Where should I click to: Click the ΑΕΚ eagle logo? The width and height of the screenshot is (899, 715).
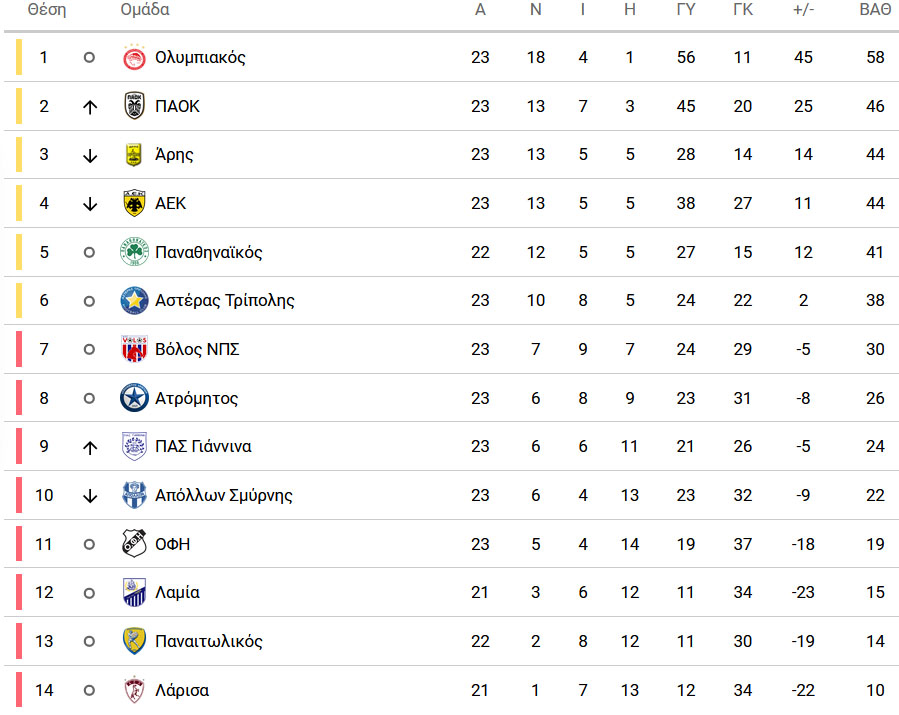pos(134,204)
